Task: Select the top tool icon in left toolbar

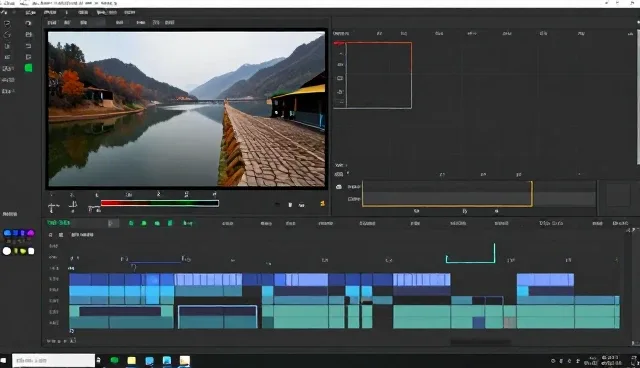Action: pos(7,24)
